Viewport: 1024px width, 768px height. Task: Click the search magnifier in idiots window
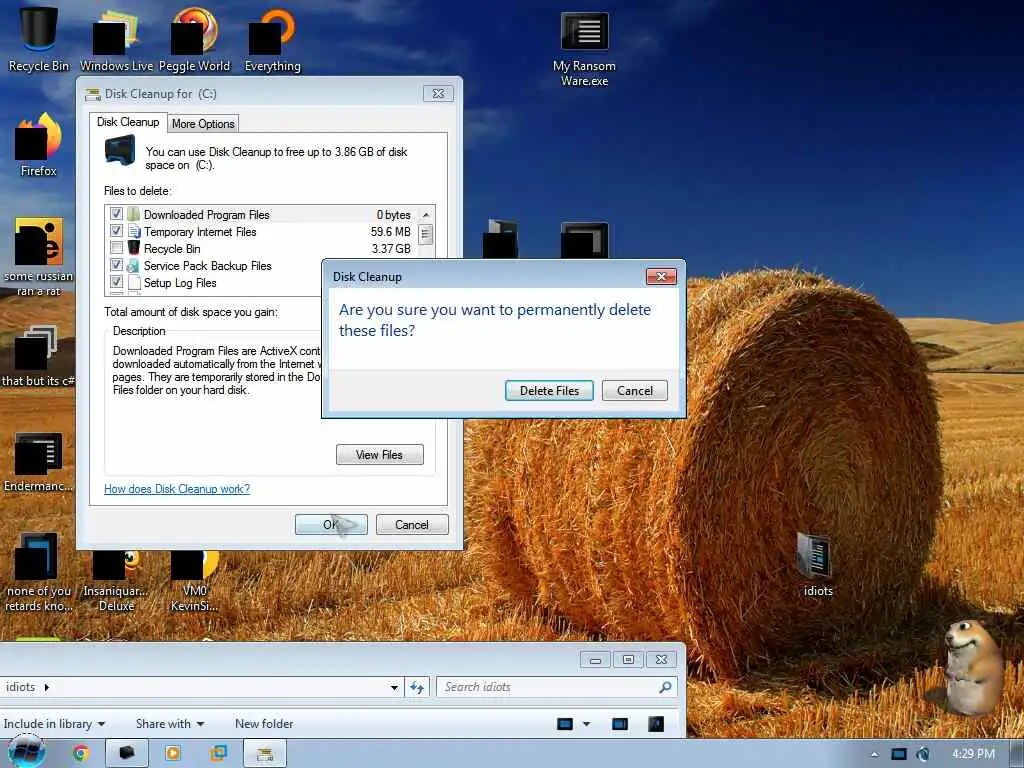(x=665, y=687)
